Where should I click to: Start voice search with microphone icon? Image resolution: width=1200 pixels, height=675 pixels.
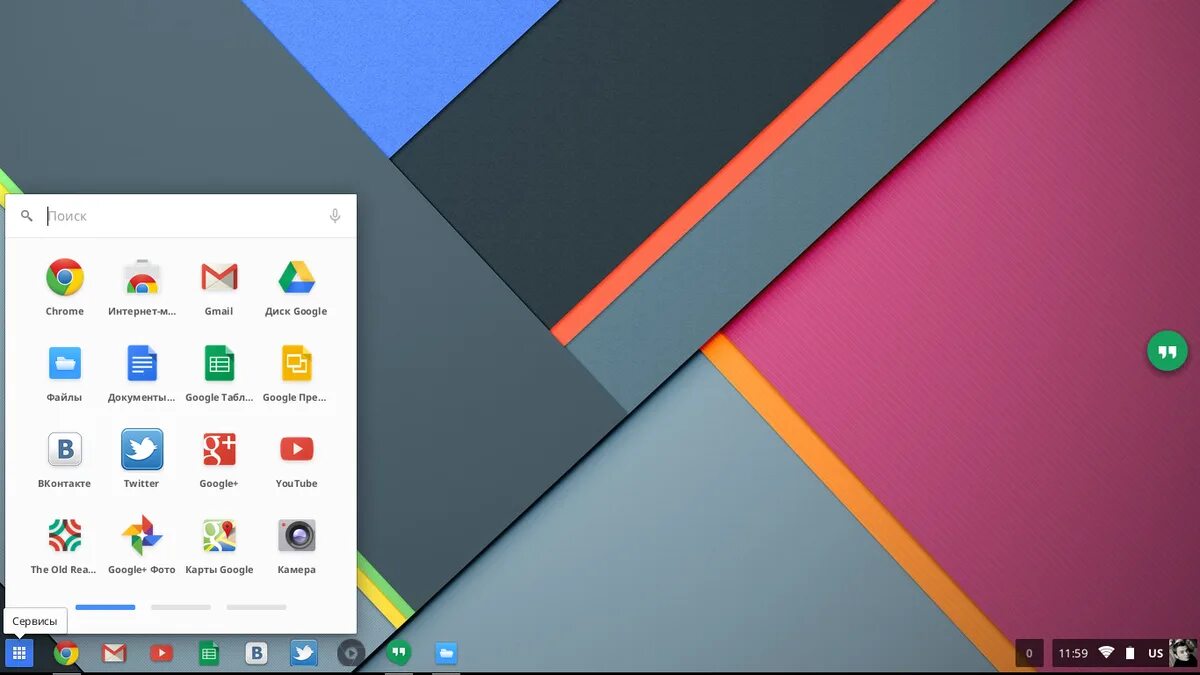click(335, 216)
